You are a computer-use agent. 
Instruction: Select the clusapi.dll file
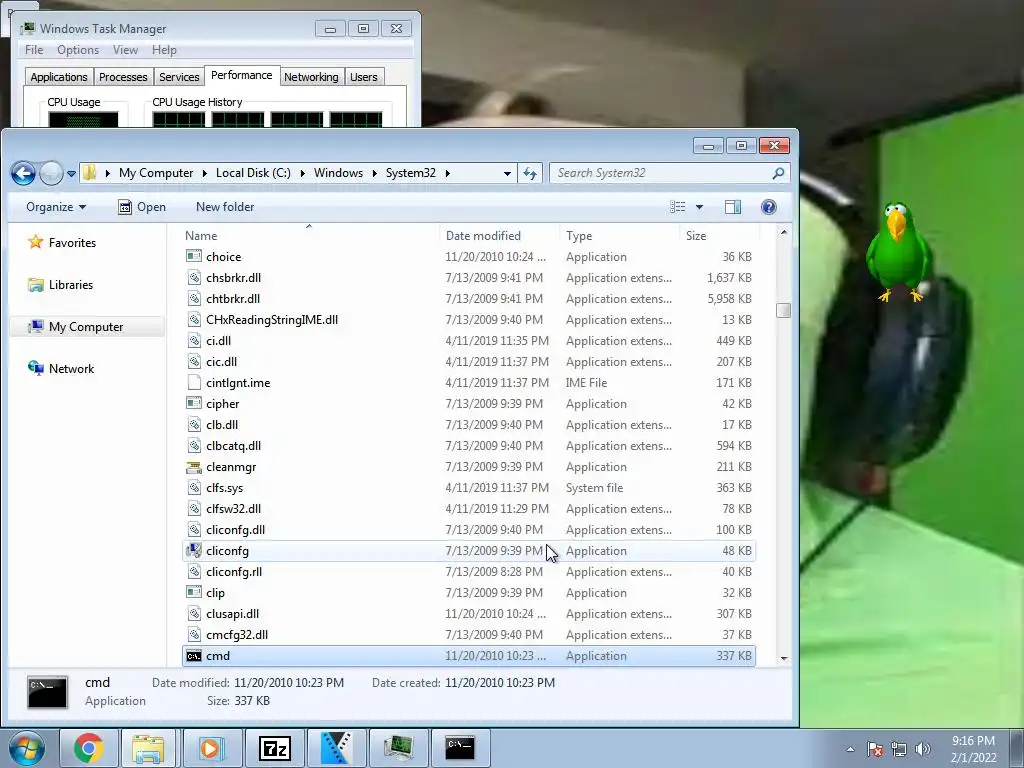coord(232,614)
